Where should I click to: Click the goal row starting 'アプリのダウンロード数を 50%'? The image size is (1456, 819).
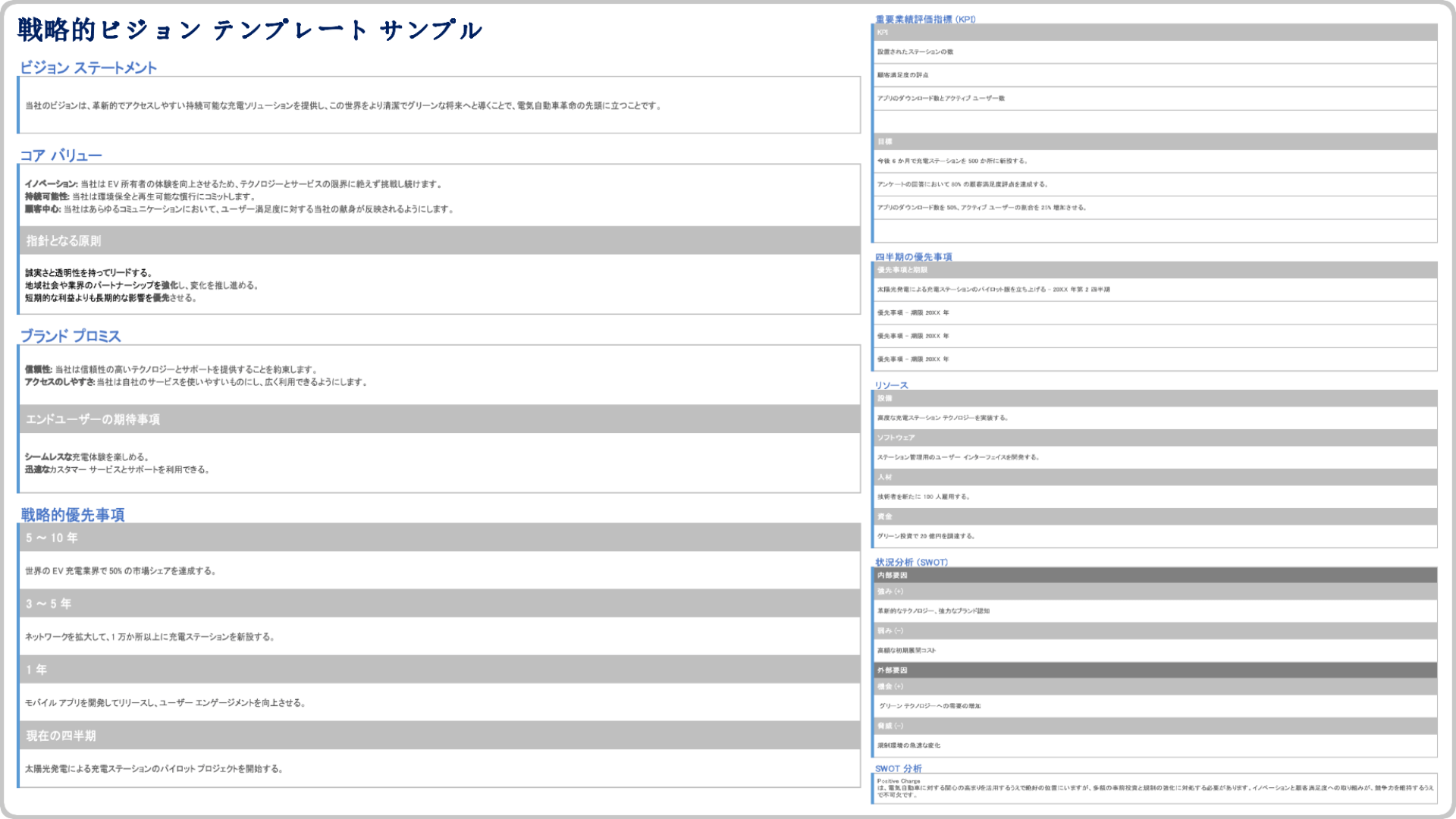[x=1156, y=208]
